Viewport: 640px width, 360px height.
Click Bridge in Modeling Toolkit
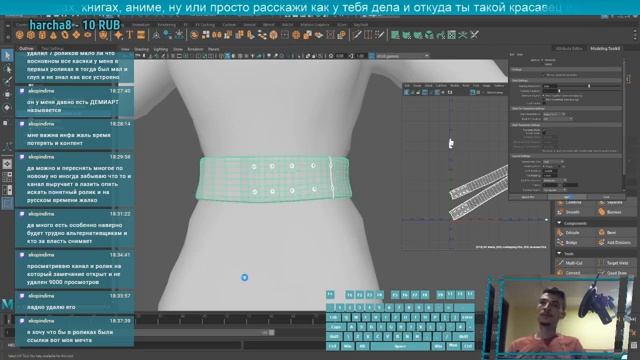[571, 242]
